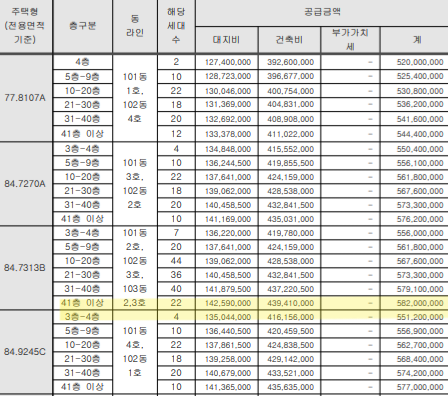
Task: Click building cost 396,677,000
Action: [291, 76]
